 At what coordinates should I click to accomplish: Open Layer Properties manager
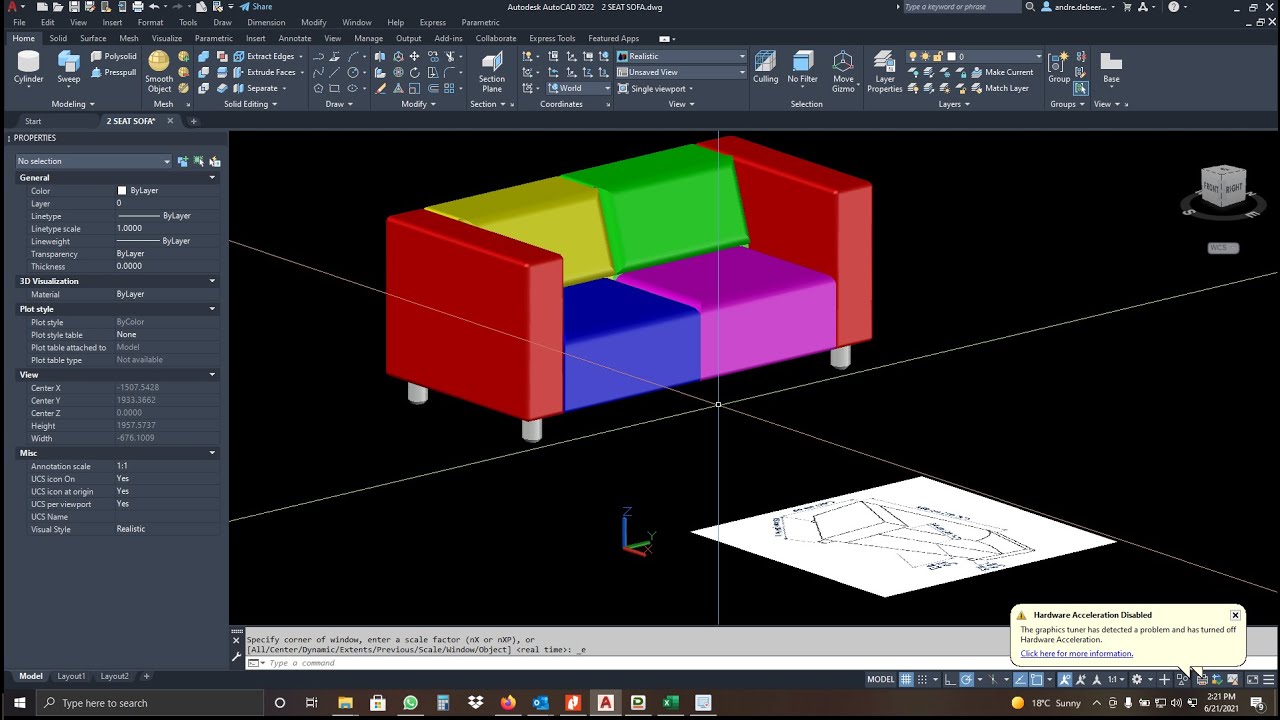[884, 72]
